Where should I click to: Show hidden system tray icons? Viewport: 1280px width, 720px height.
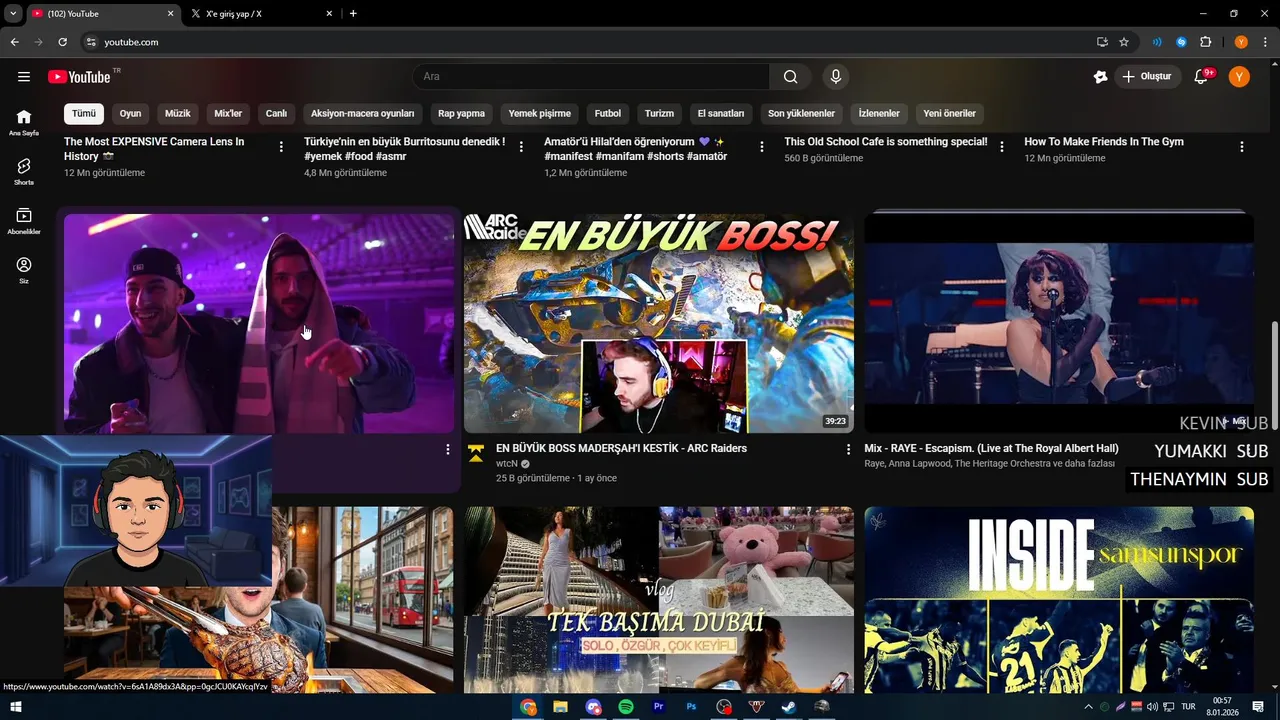1088,707
